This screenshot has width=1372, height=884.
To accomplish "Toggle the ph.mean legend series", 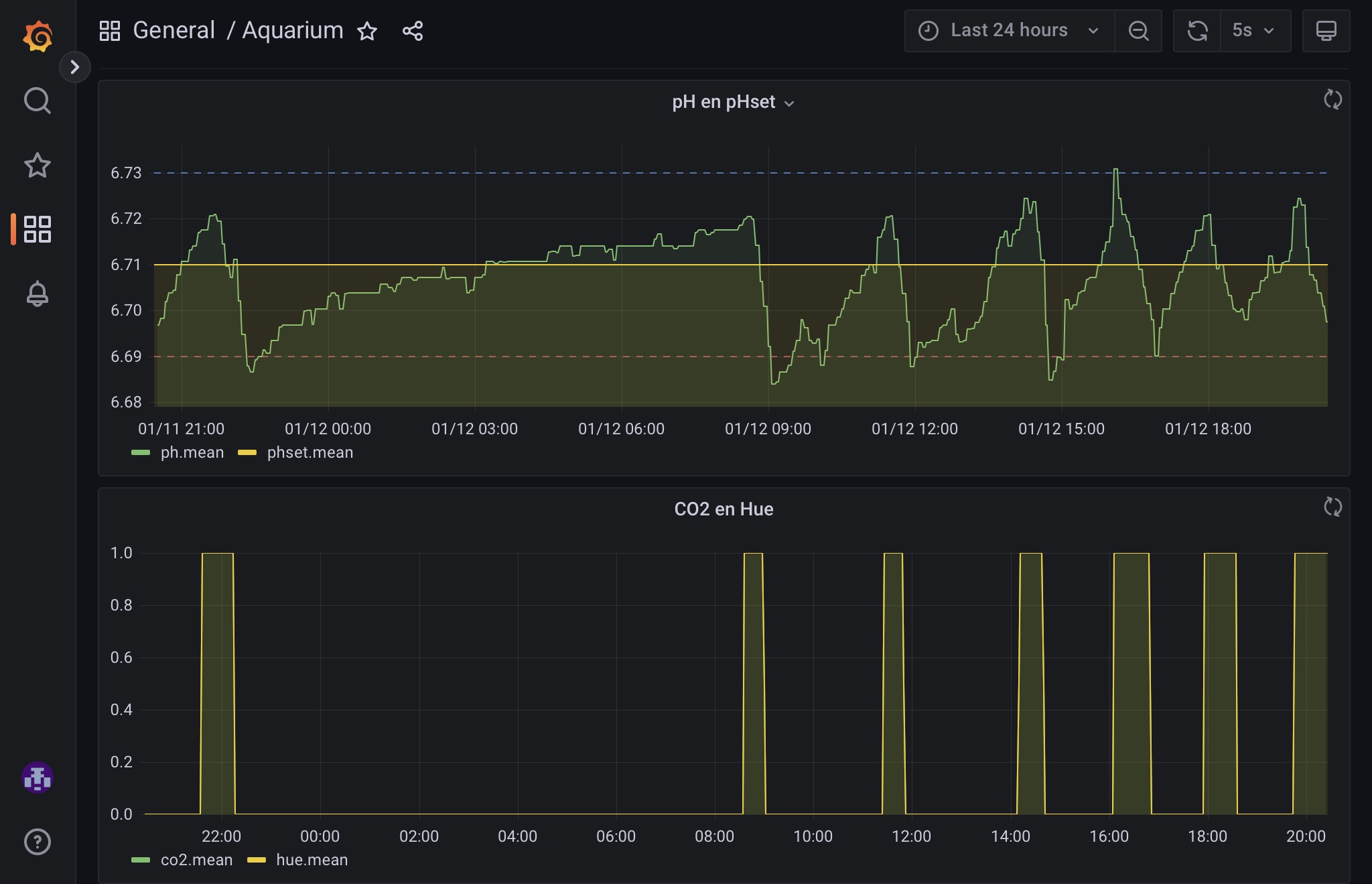I will point(192,452).
